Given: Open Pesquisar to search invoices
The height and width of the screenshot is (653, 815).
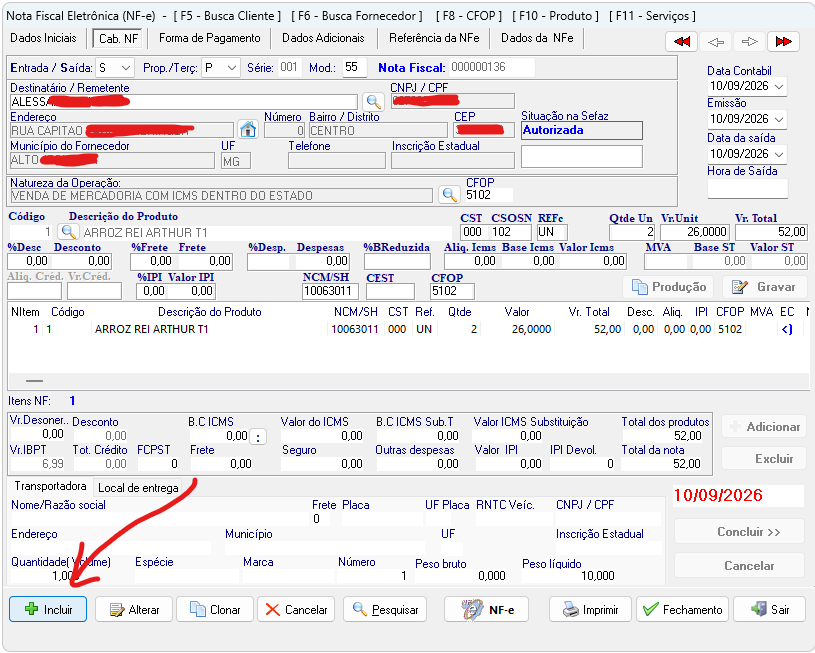Looking at the screenshot, I should tap(385, 609).
